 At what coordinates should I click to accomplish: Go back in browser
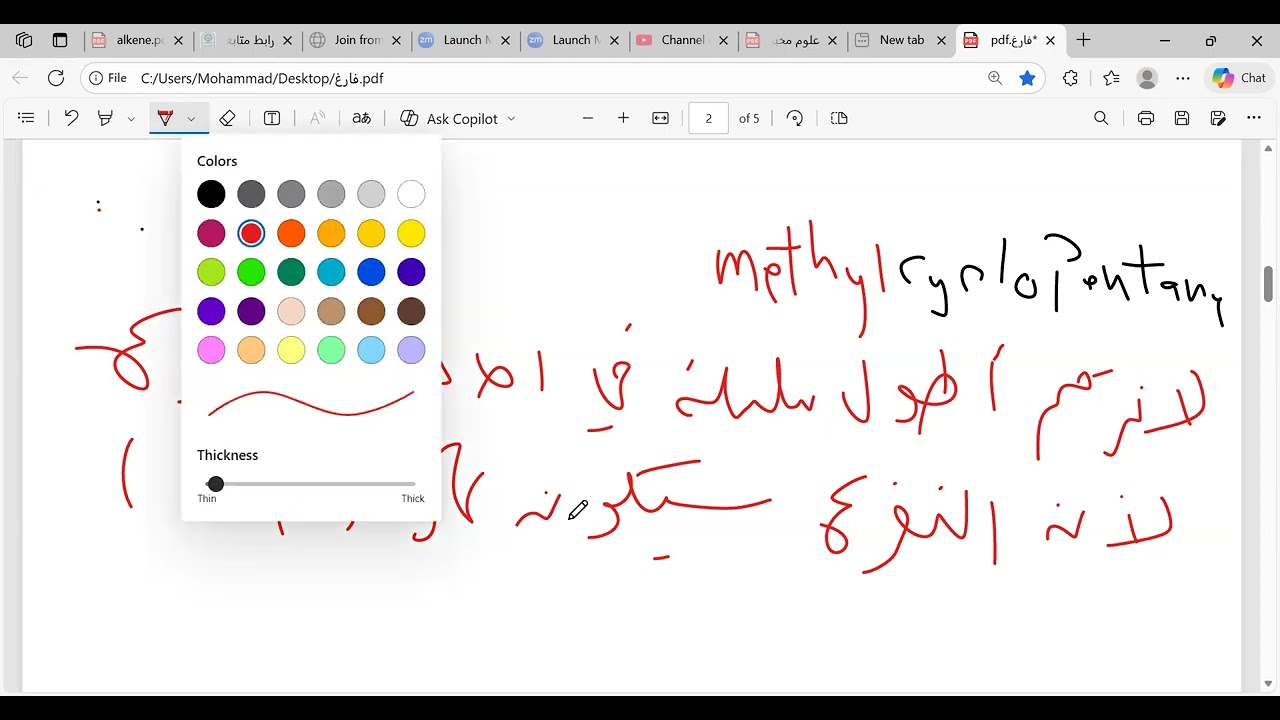(x=20, y=78)
